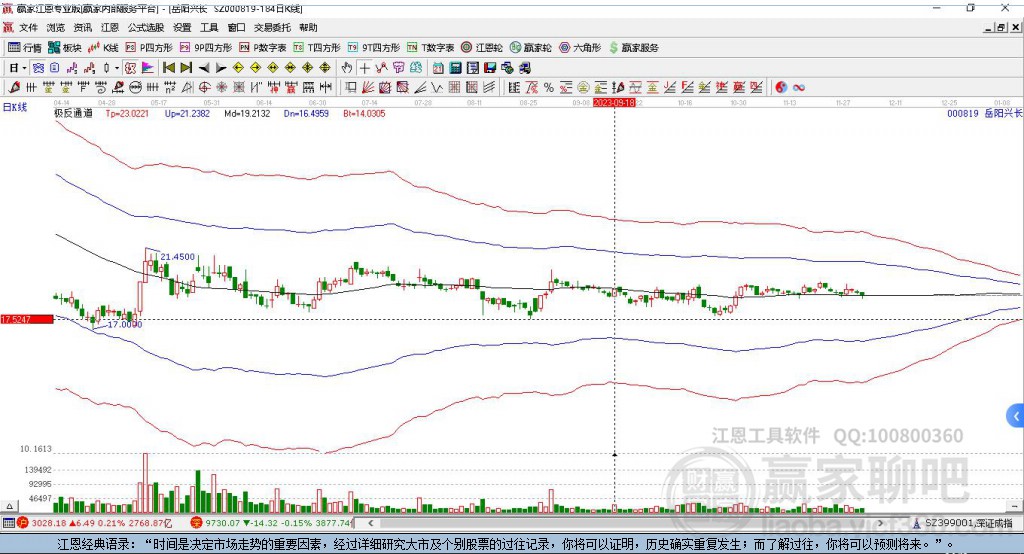
Task: Select the parallel channel lines tool
Action: click(x=489, y=88)
